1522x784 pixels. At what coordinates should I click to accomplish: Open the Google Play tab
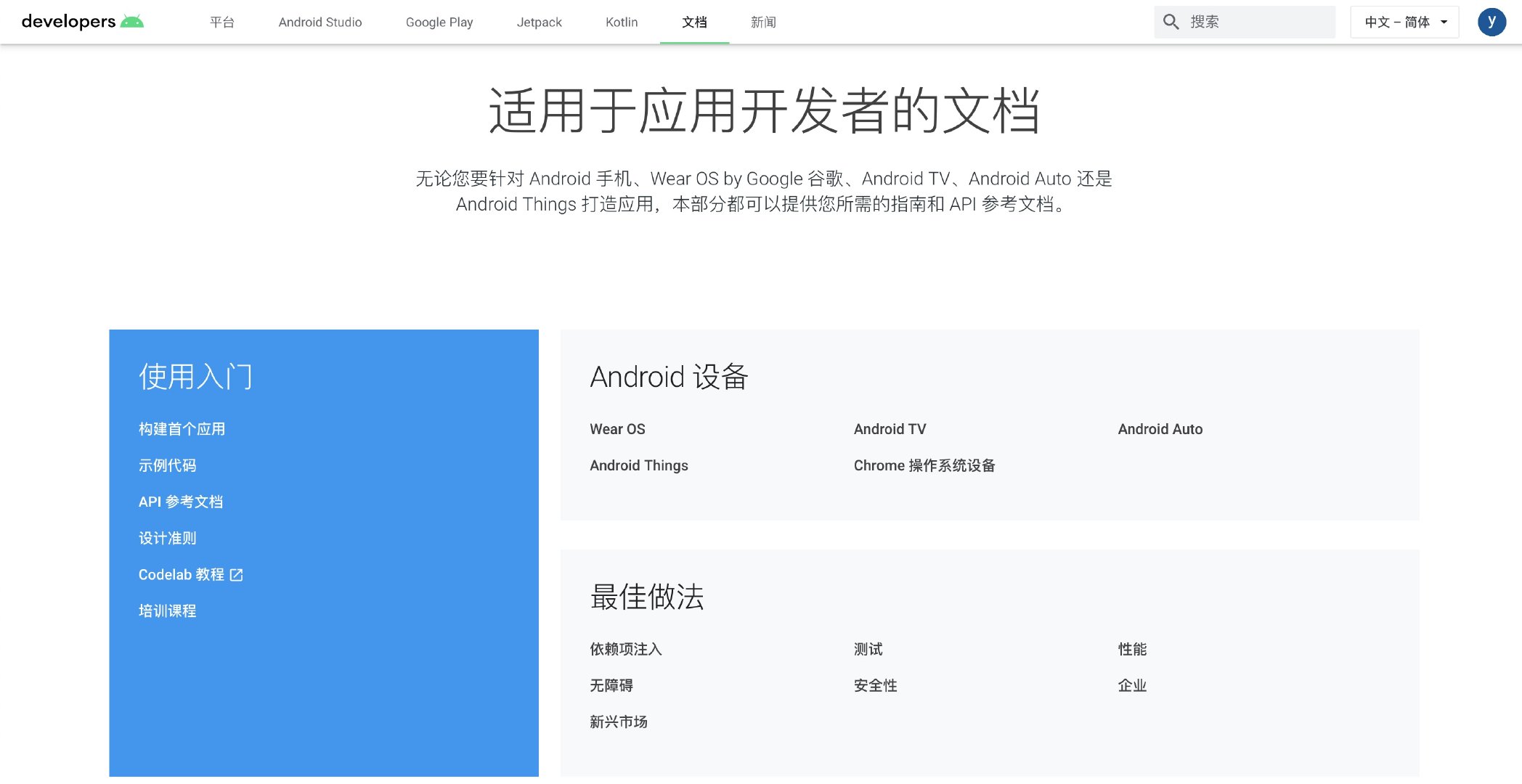tap(439, 23)
